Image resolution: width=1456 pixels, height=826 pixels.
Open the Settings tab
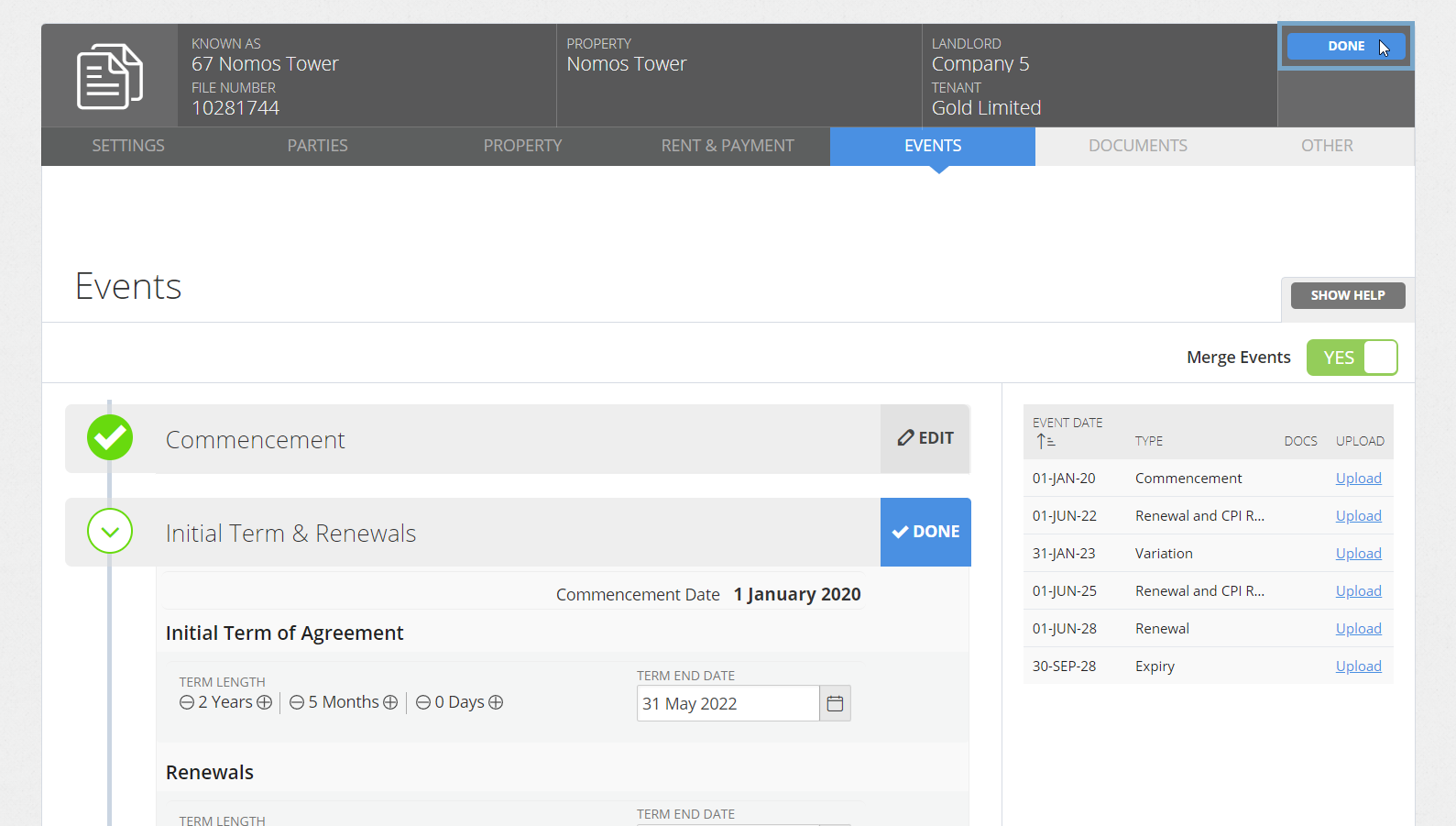(128, 146)
